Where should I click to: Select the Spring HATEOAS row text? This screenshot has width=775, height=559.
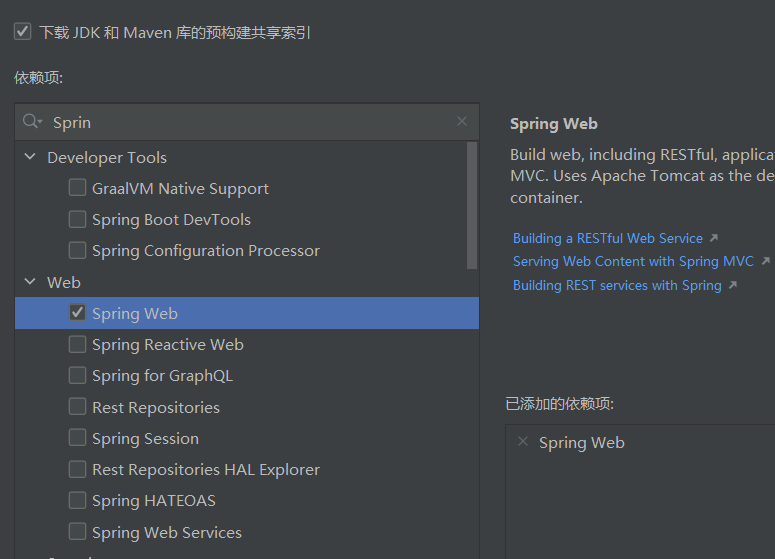pos(154,501)
